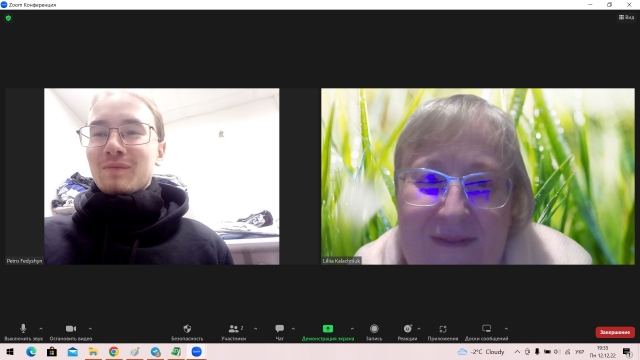Open the Windows Start menu
Viewport: 640px width, 360px height.
pyautogui.click(x=10, y=351)
